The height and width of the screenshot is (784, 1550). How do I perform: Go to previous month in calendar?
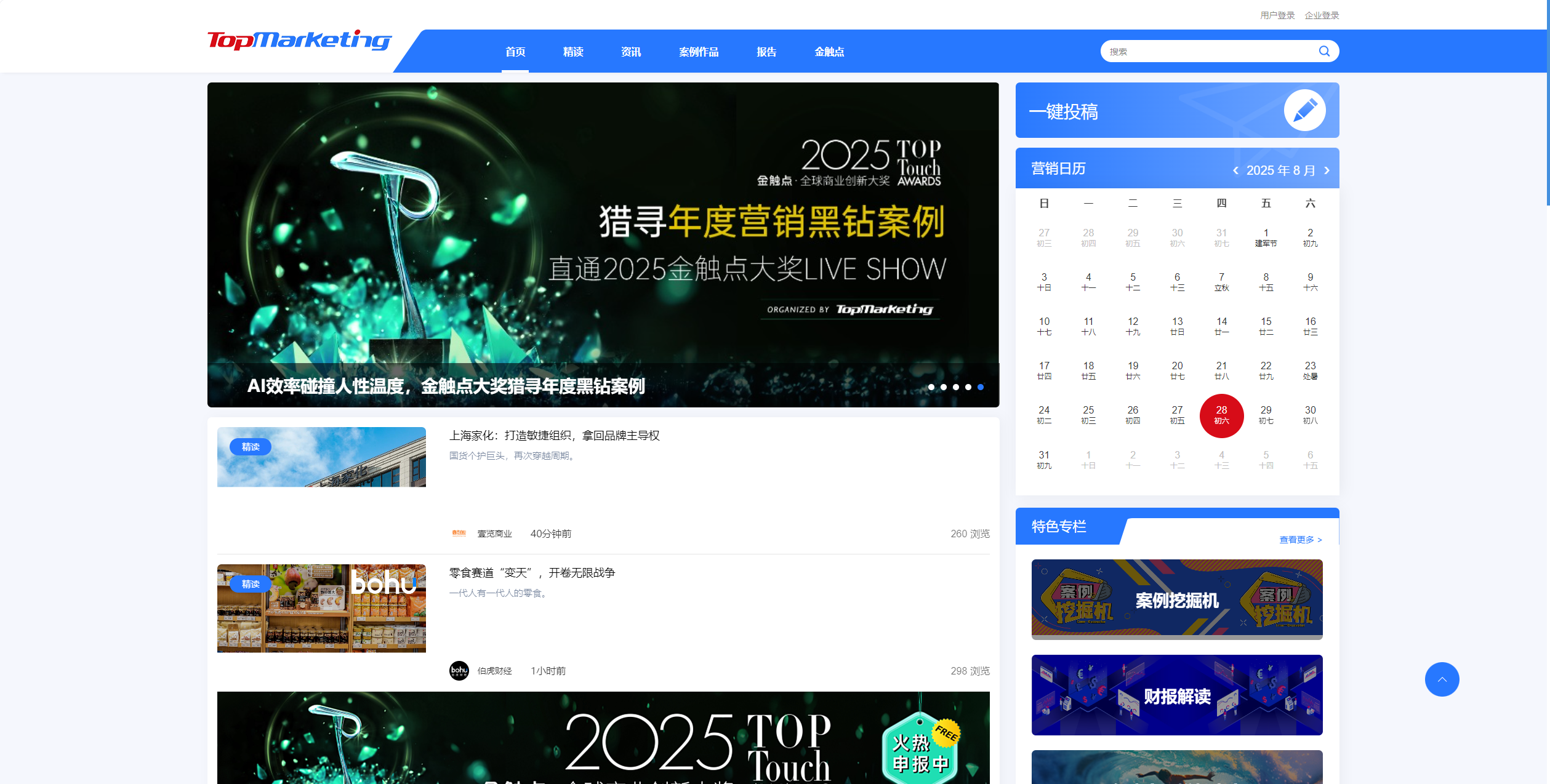(x=1235, y=170)
